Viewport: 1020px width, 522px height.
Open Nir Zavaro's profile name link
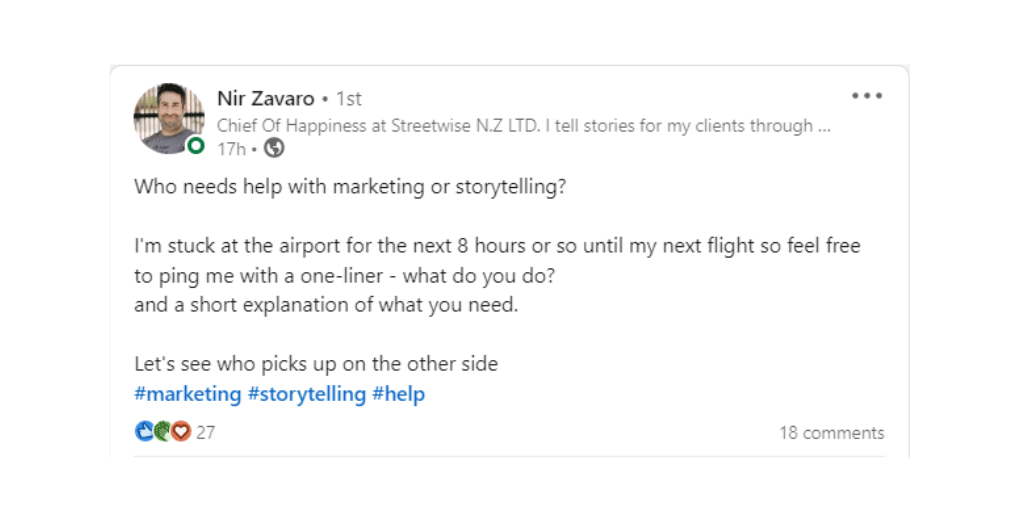point(265,98)
